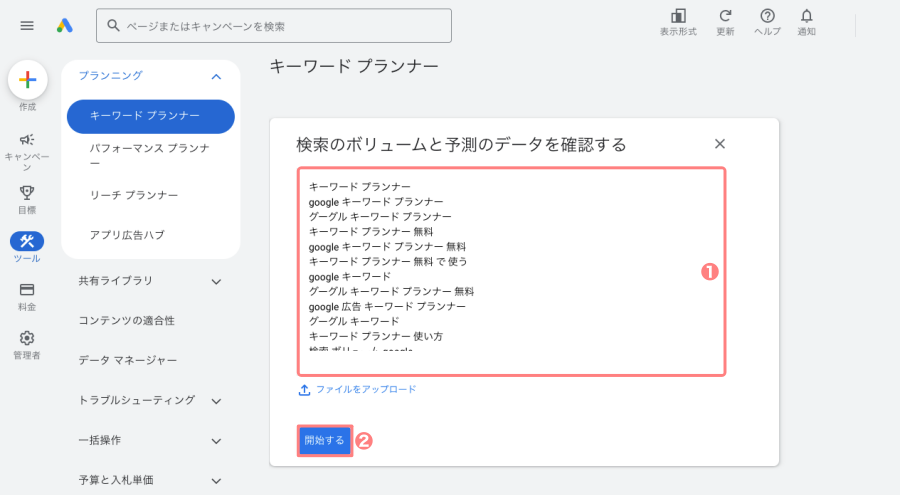The width and height of the screenshot is (900, 495).
Task: Expand 共有ライブラリ chevron
Action: (216, 281)
